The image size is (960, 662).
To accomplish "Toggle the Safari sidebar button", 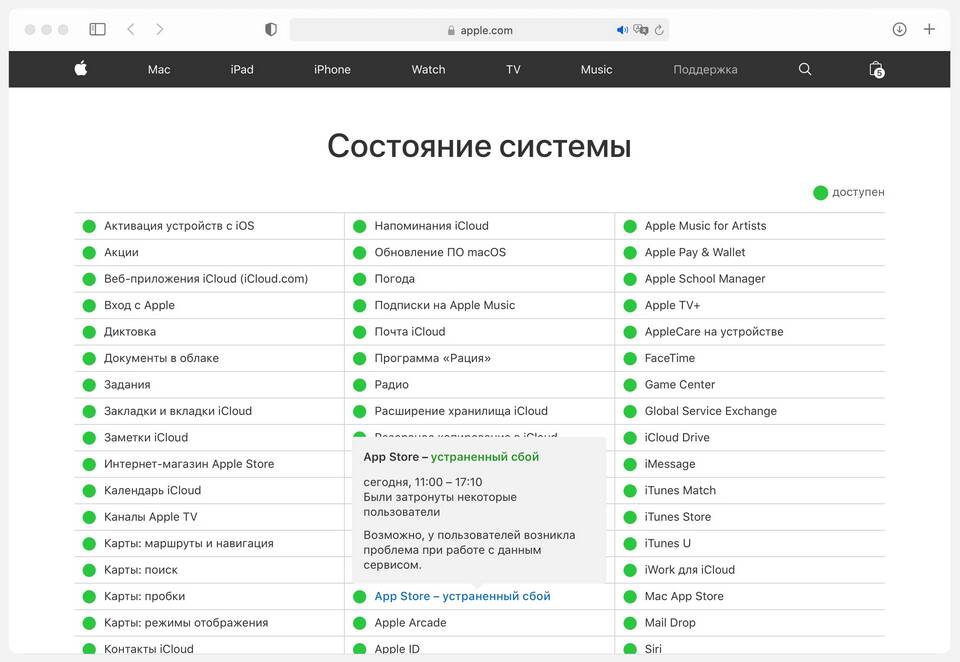I will point(97,30).
